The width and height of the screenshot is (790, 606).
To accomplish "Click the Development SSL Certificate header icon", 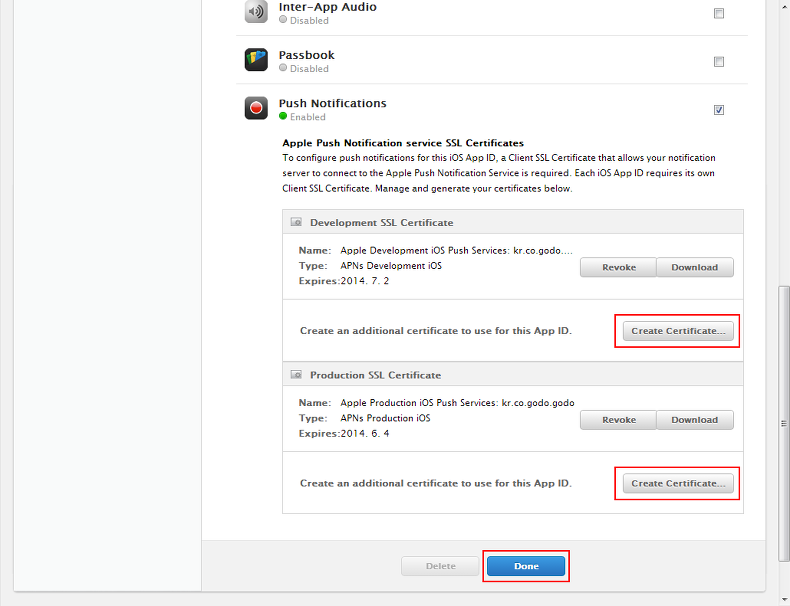I will (x=296, y=222).
